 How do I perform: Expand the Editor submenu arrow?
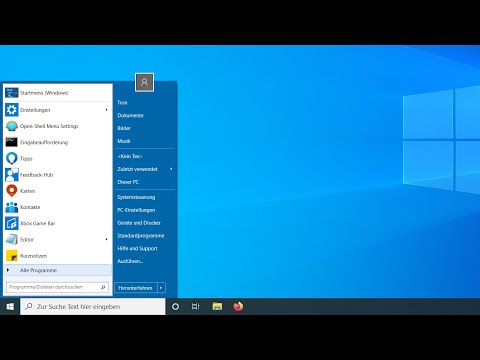(106, 239)
